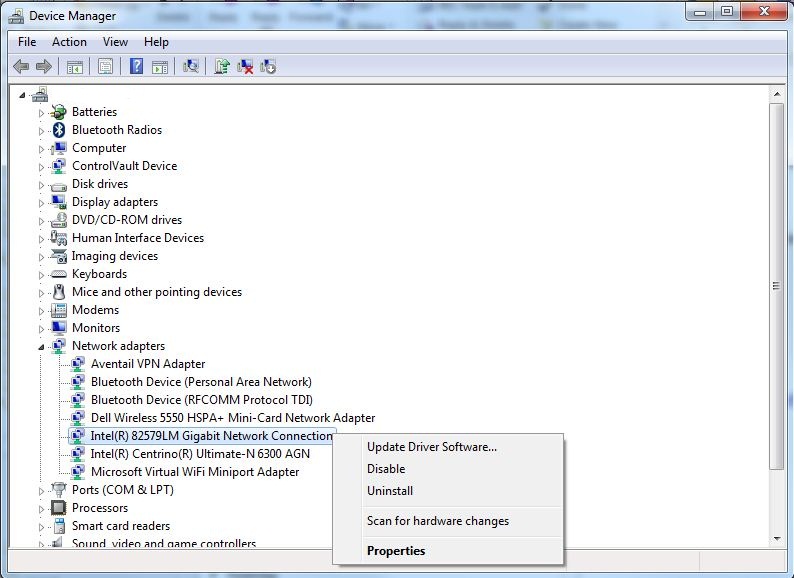794x578 pixels.
Task: Collapse the Network adapters category
Action: point(42,346)
